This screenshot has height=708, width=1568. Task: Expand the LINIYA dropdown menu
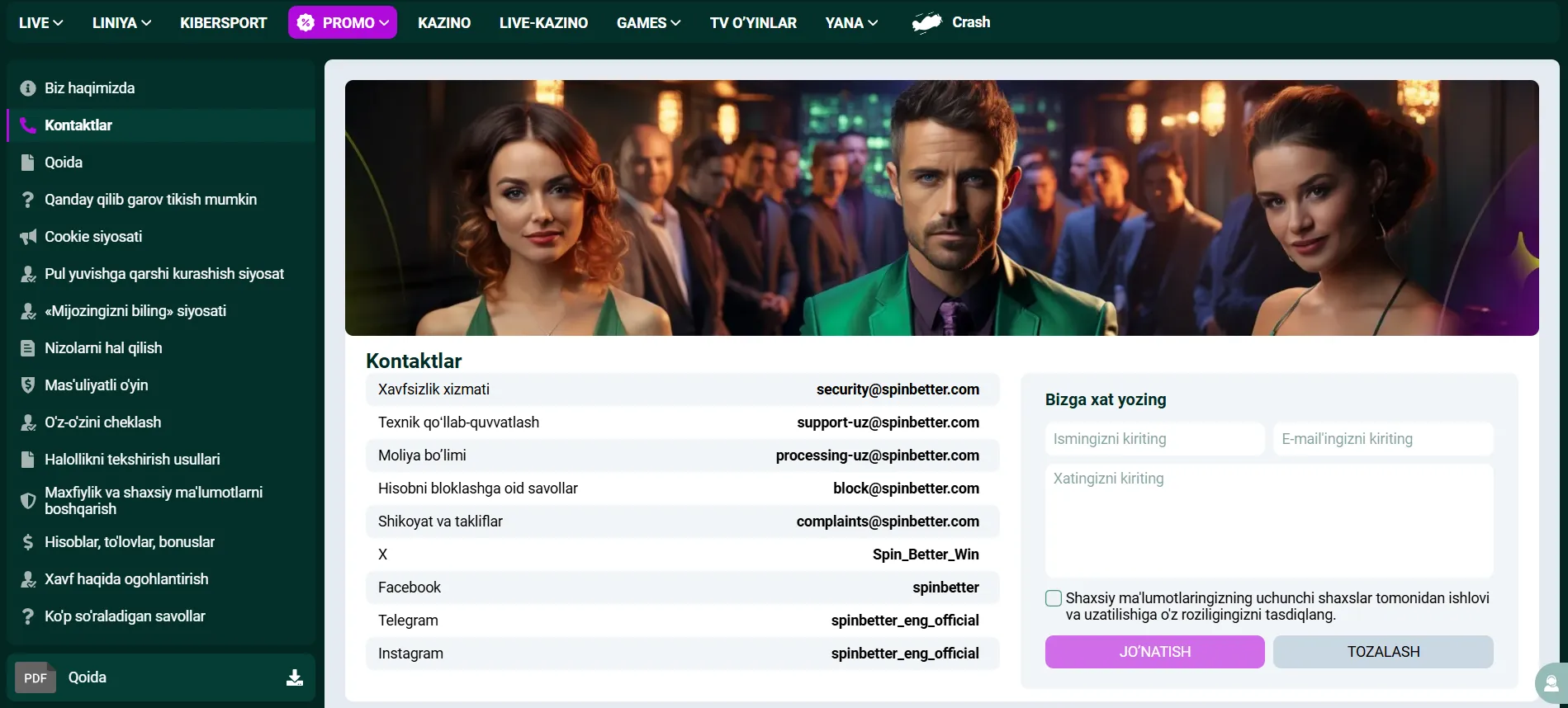pyautogui.click(x=121, y=23)
